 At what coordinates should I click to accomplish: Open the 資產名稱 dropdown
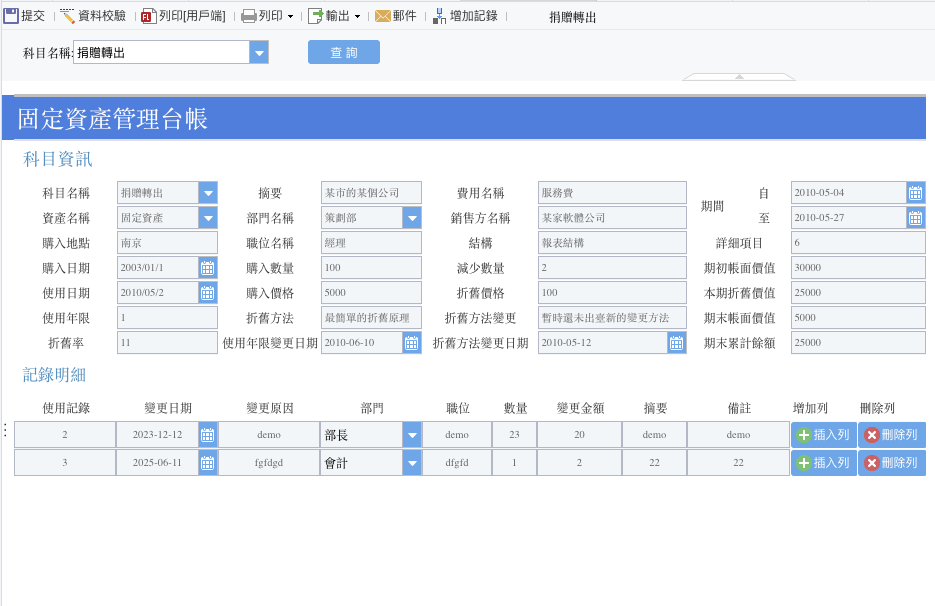click(x=208, y=218)
